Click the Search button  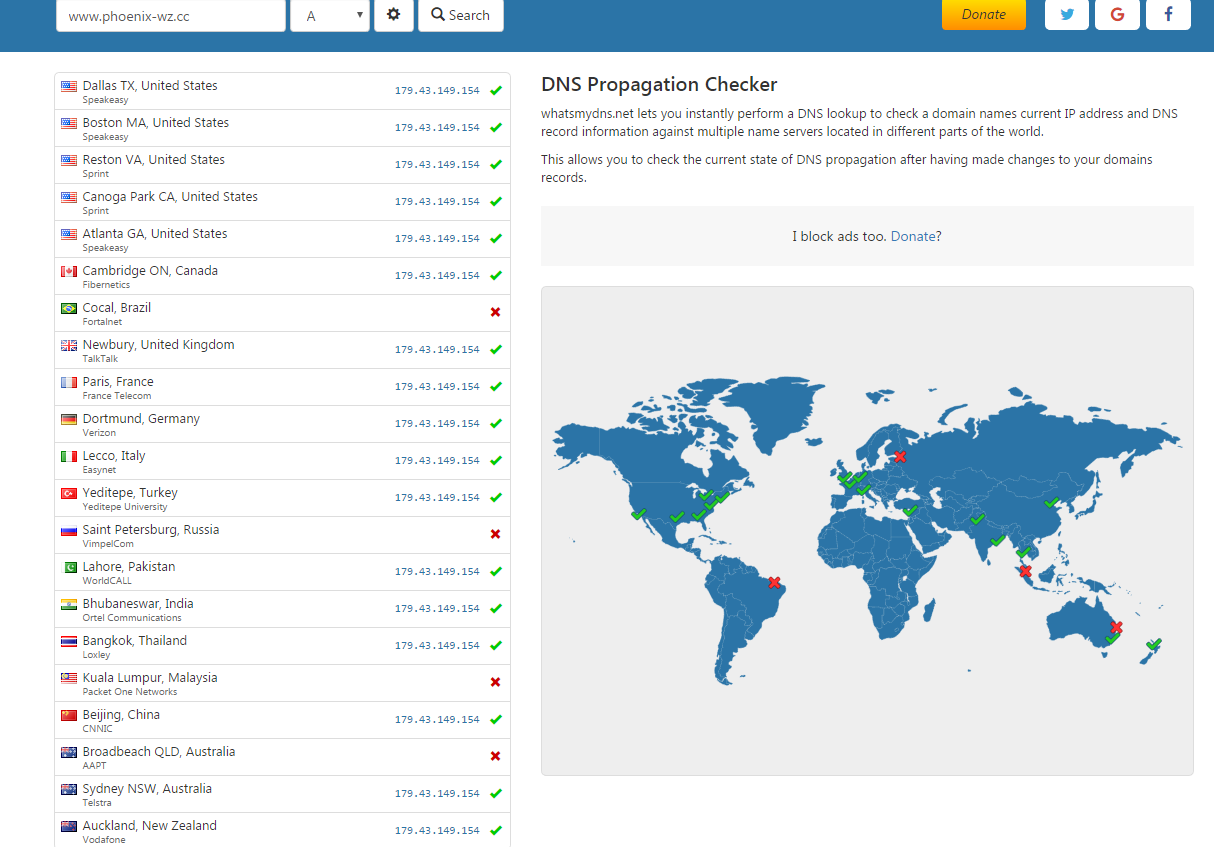click(x=461, y=15)
